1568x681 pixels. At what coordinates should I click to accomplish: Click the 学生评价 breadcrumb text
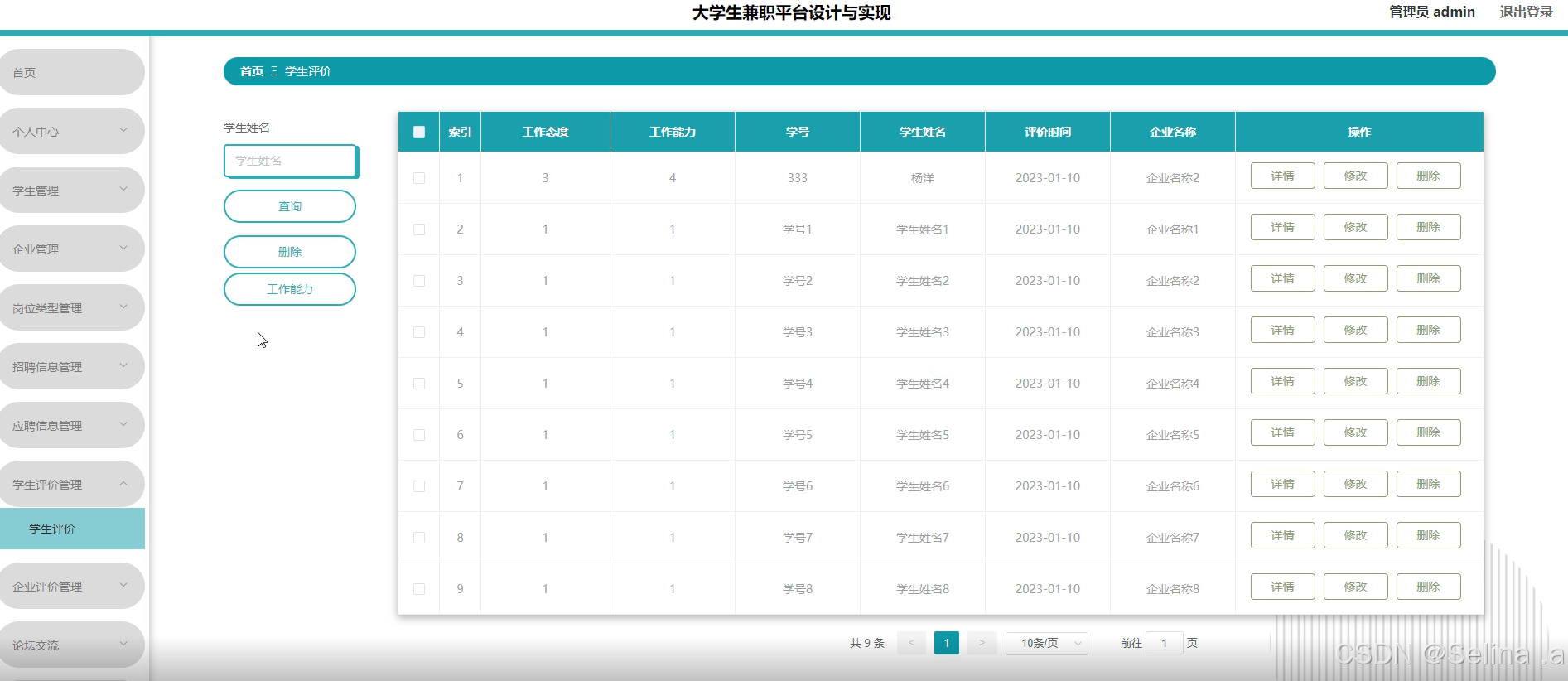coord(308,71)
